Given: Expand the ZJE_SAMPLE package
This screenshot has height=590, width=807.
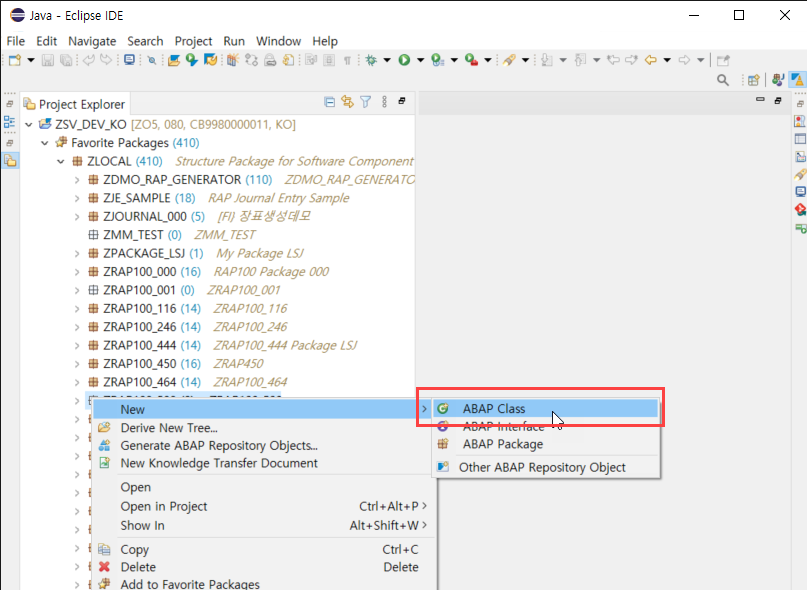Looking at the screenshot, I should click(x=77, y=198).
